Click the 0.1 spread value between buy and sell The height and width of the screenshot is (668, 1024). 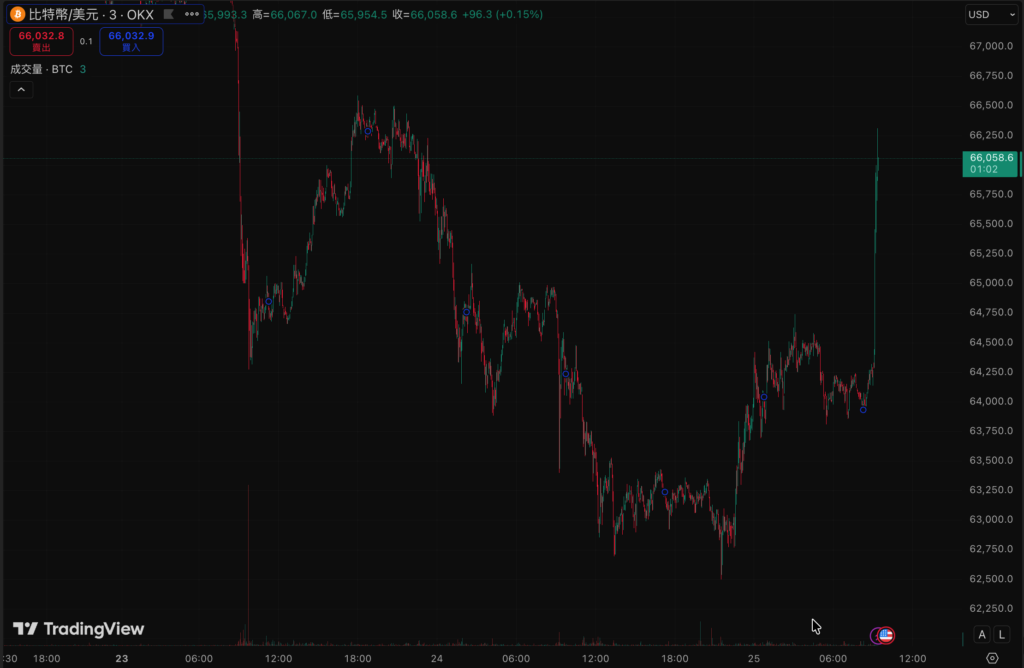tap(86, 41)
